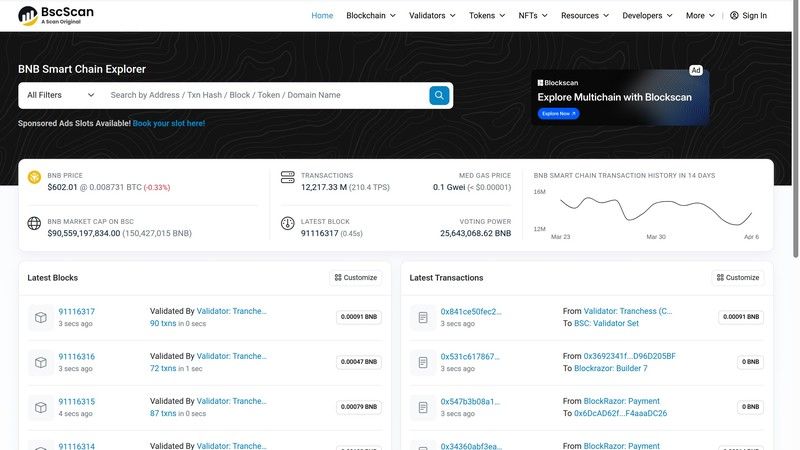Expand the Developers menu
800x450 pixels.
point(647,15)
